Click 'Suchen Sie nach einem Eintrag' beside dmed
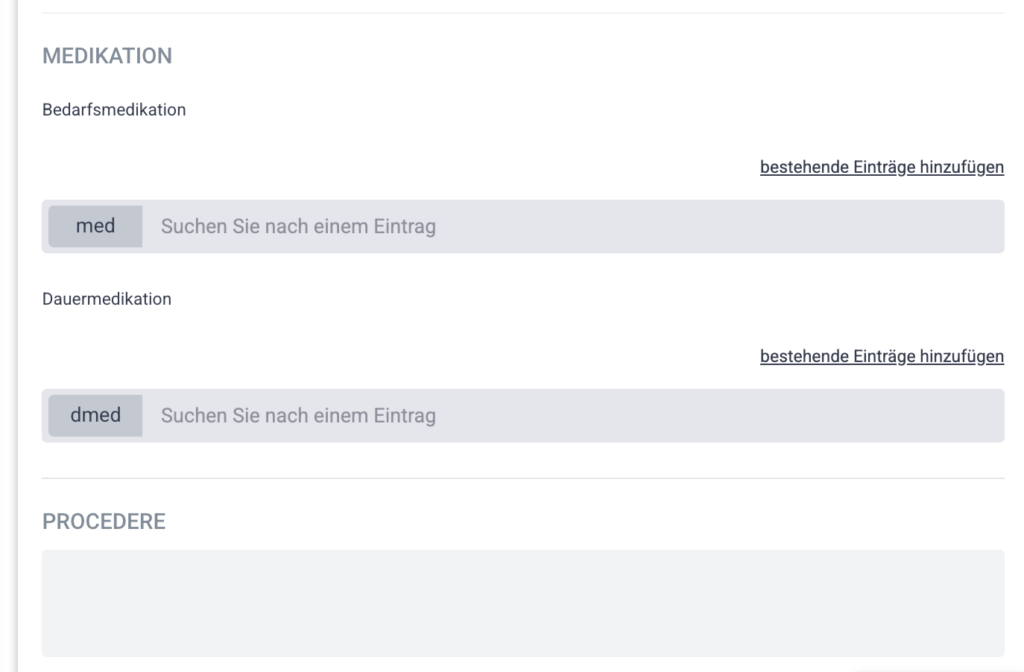The image size is (1024, 672). (x=298, y=415)
